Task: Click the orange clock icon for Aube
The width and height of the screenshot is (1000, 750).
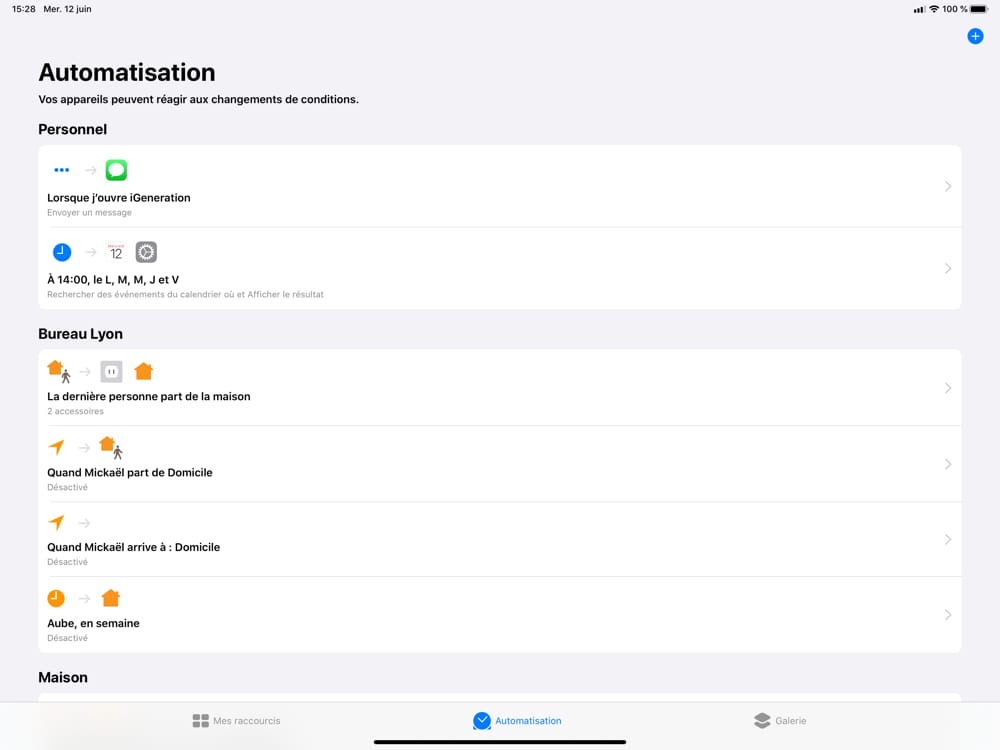Action: coord(56,599)
